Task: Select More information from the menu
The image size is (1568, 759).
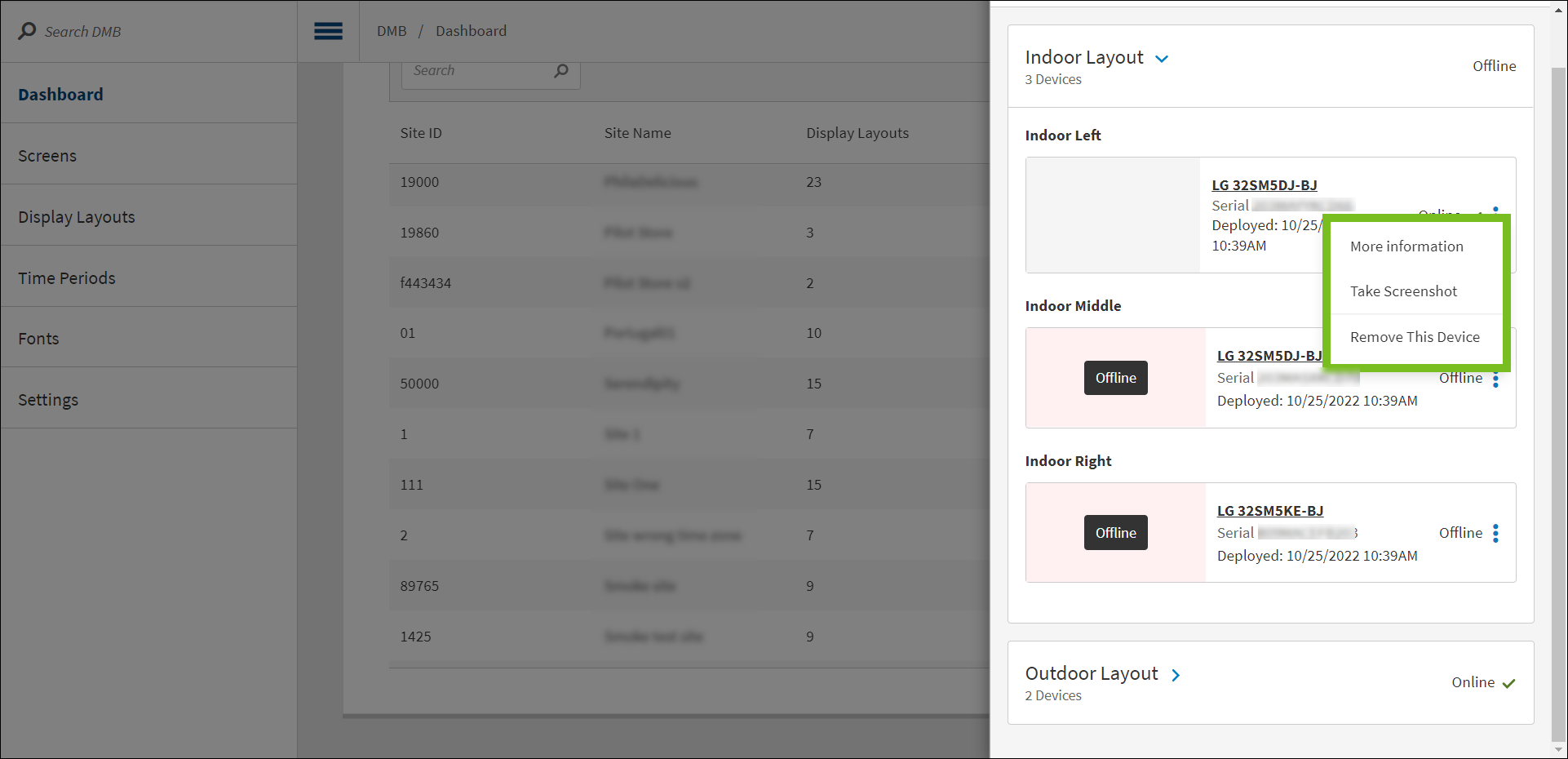Action: (x=1406, y=246)
